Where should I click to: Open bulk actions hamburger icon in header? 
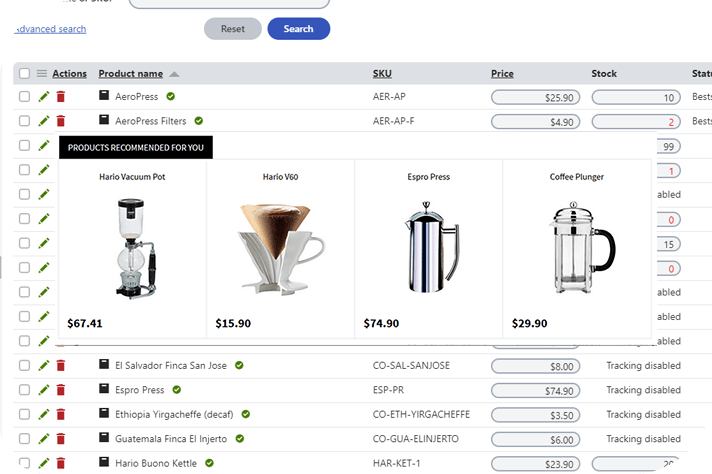(x=42, y=74)
